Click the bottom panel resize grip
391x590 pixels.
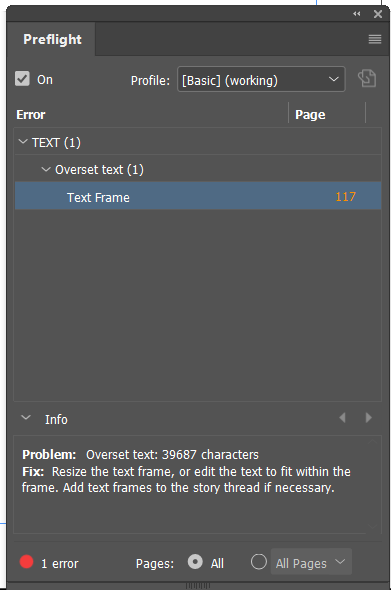point(198,586)
